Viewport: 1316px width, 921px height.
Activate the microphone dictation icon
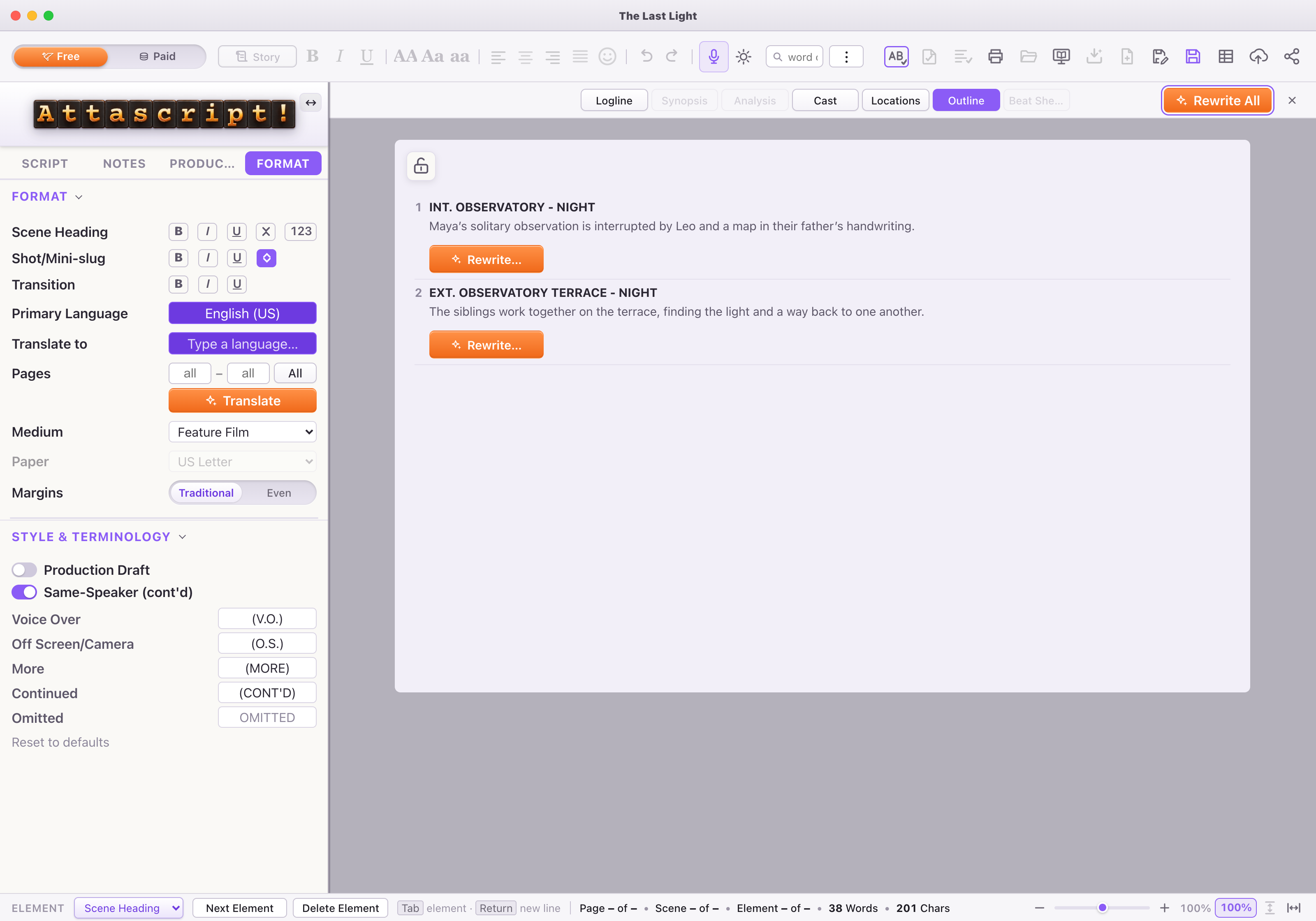(713, 56)
